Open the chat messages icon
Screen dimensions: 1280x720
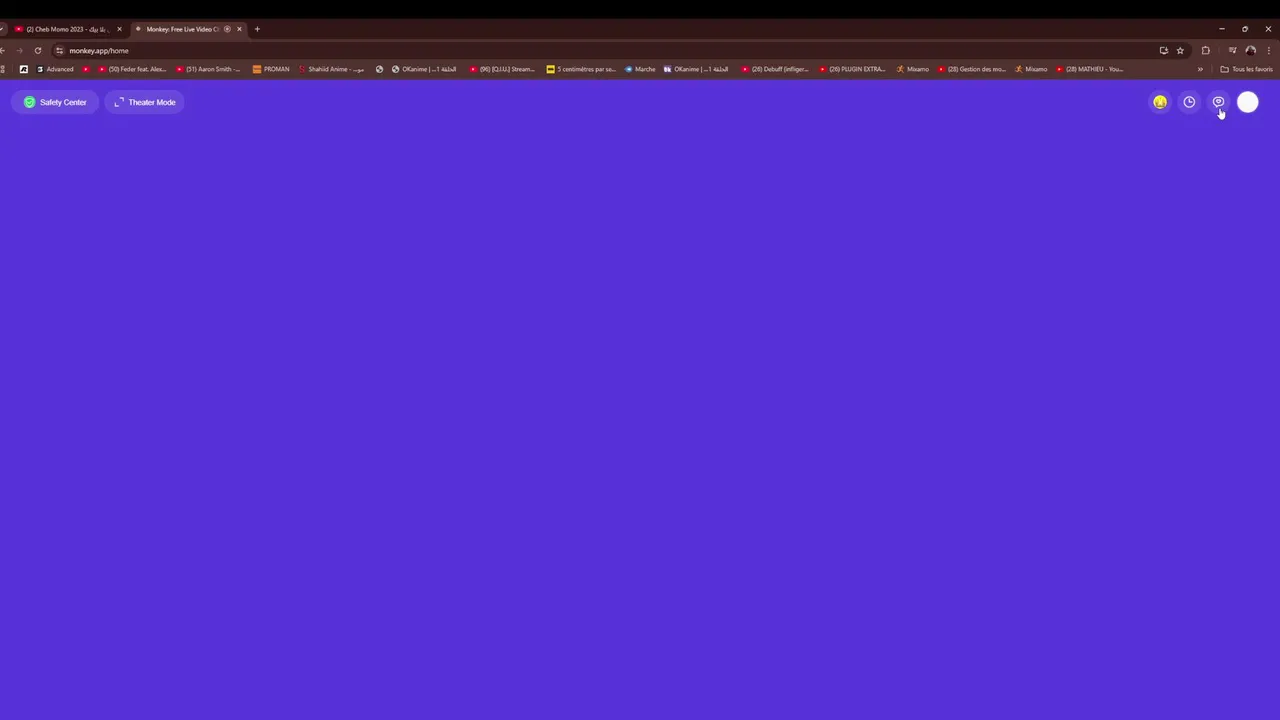pos(1218,102)
